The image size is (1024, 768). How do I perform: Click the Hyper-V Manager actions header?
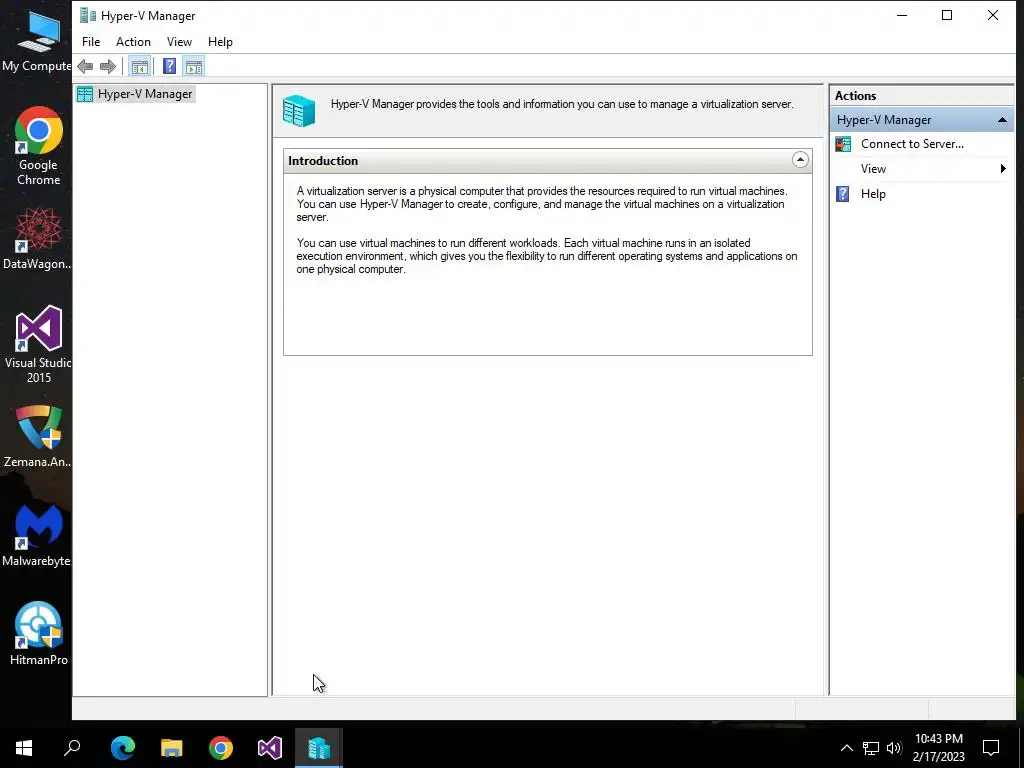click(x=921, y=120)
